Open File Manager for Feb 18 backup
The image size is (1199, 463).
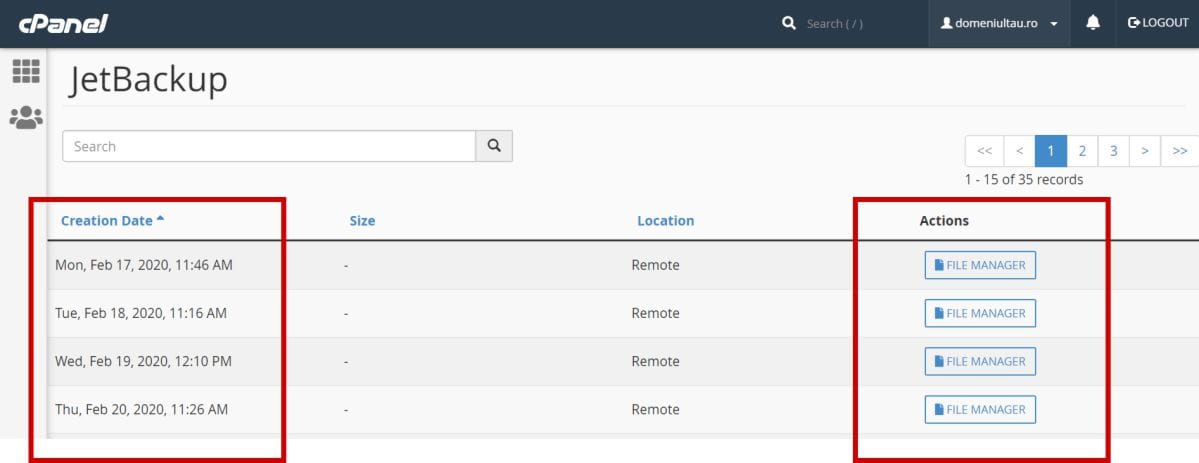point(980,313)
